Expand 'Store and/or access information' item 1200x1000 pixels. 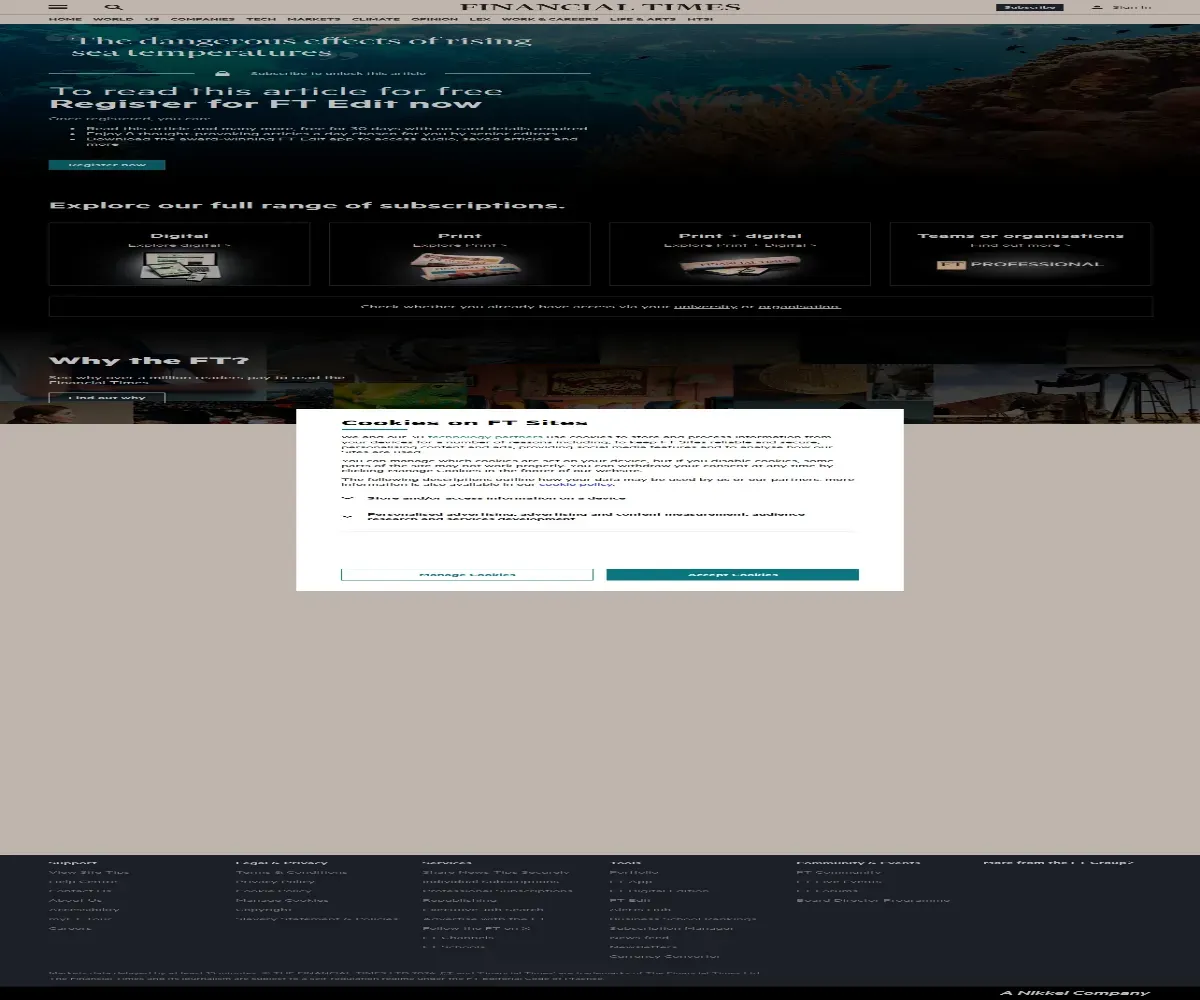pos(348,497)
